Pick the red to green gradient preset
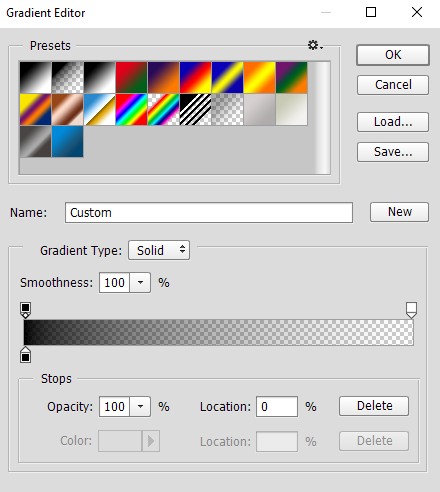Screen dimensions: 440x492 pos(131,77)
